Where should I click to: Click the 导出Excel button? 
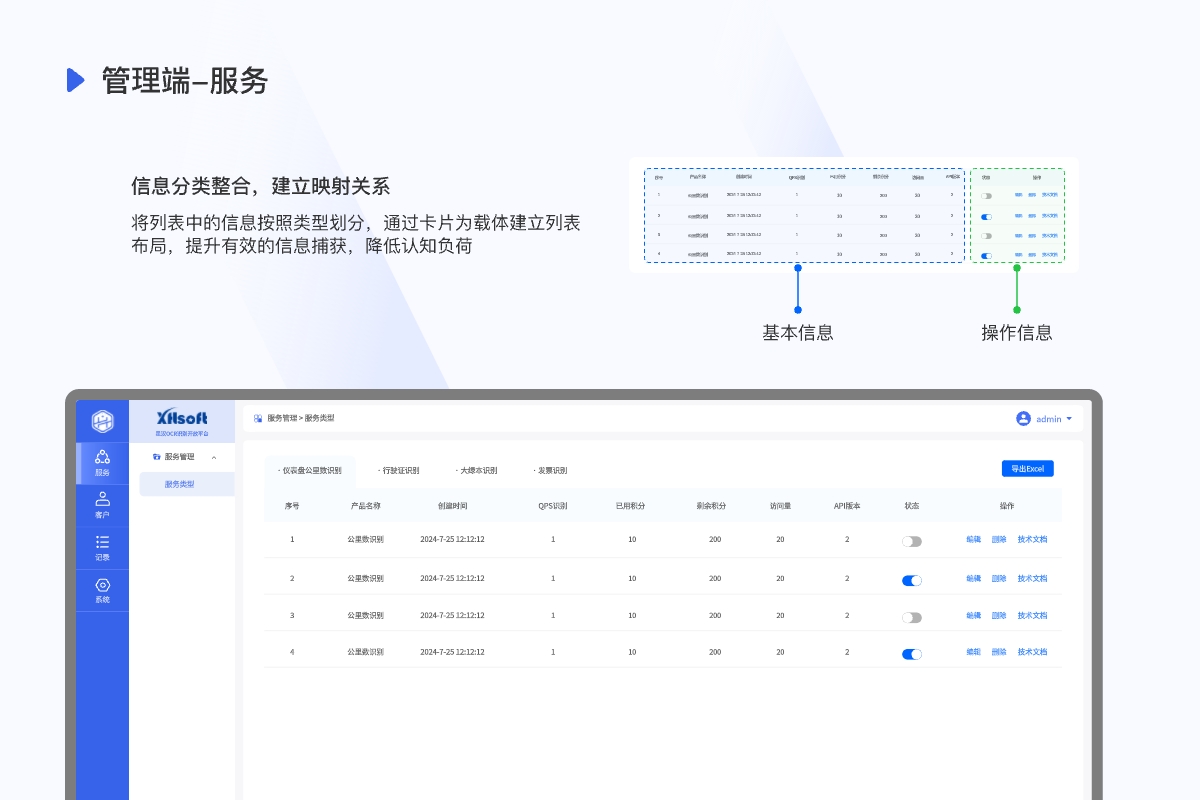1027,469
